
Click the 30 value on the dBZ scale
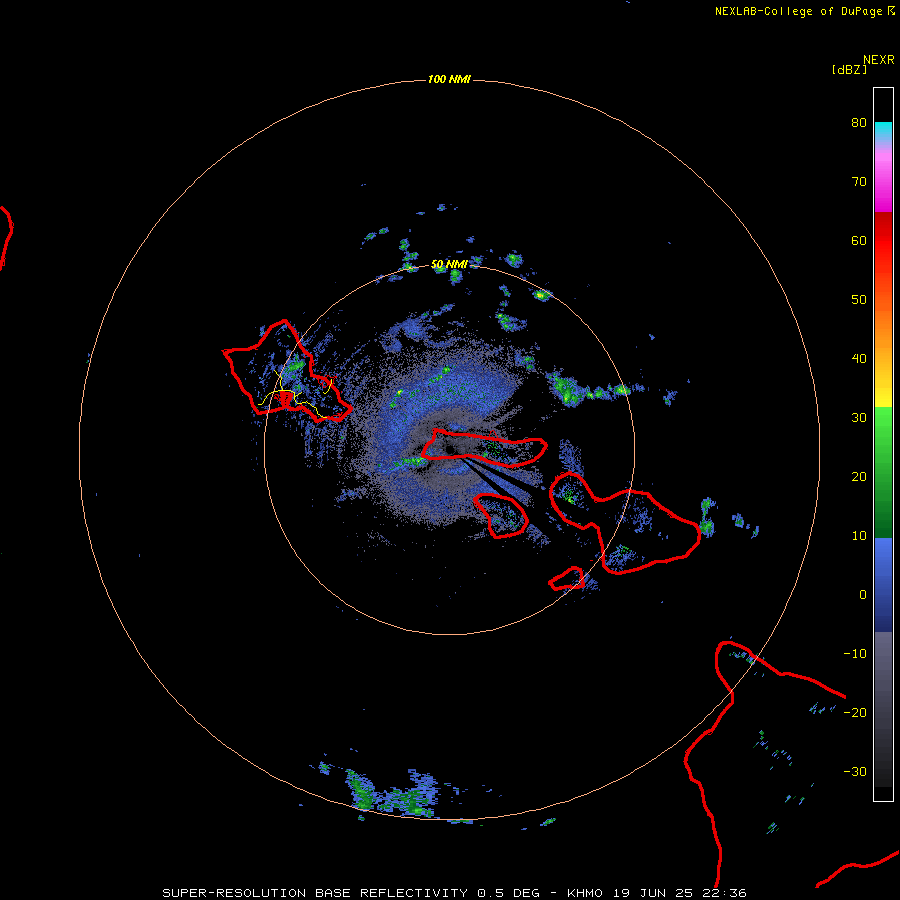(x=859, y=418)
